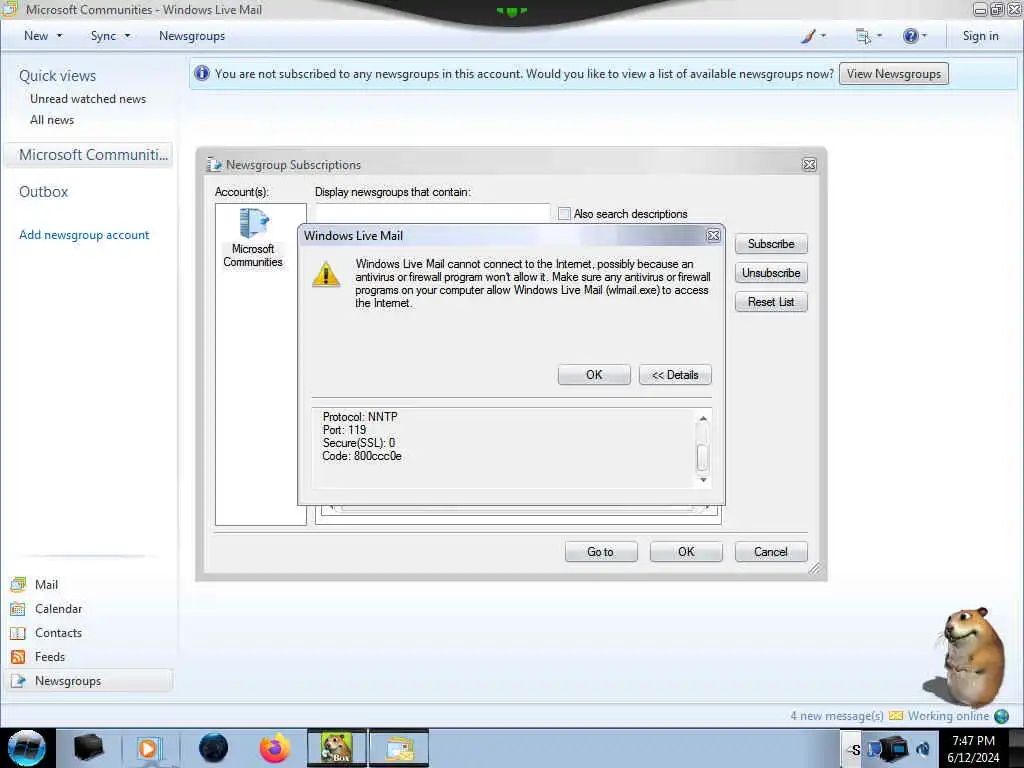Viewport: 1024px width, 768px height.
Task: Click the black box taskbar icon
Action: point(88,748)
